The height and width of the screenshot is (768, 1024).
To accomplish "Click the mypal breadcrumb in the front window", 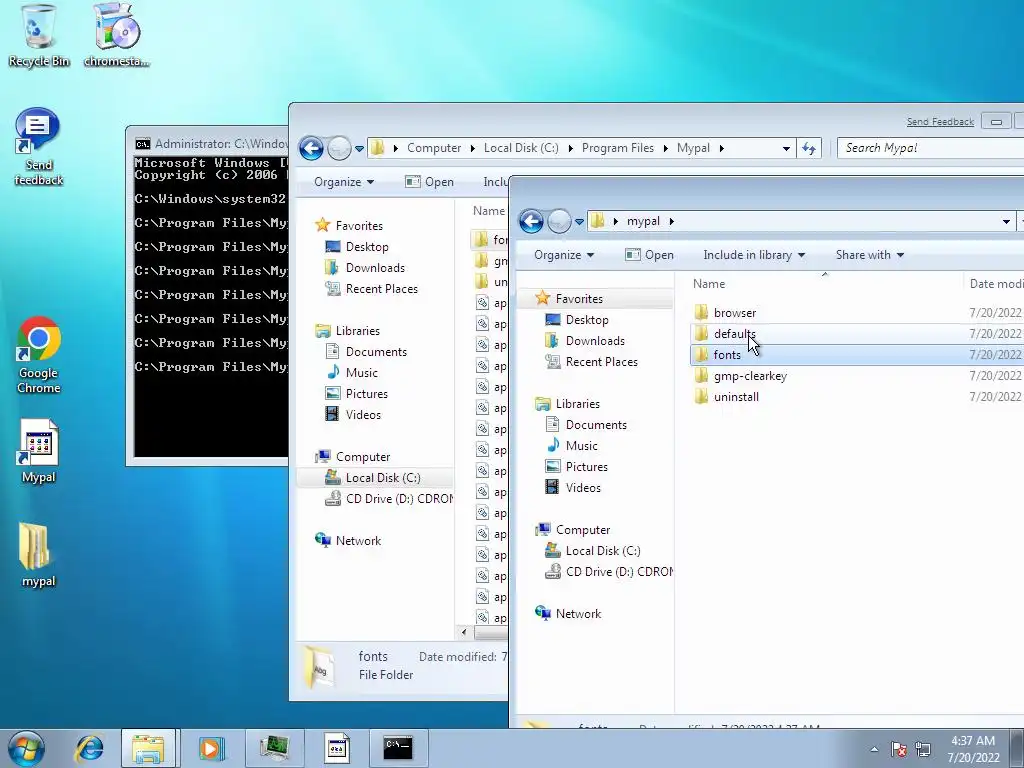I will (x=643, y=221).
